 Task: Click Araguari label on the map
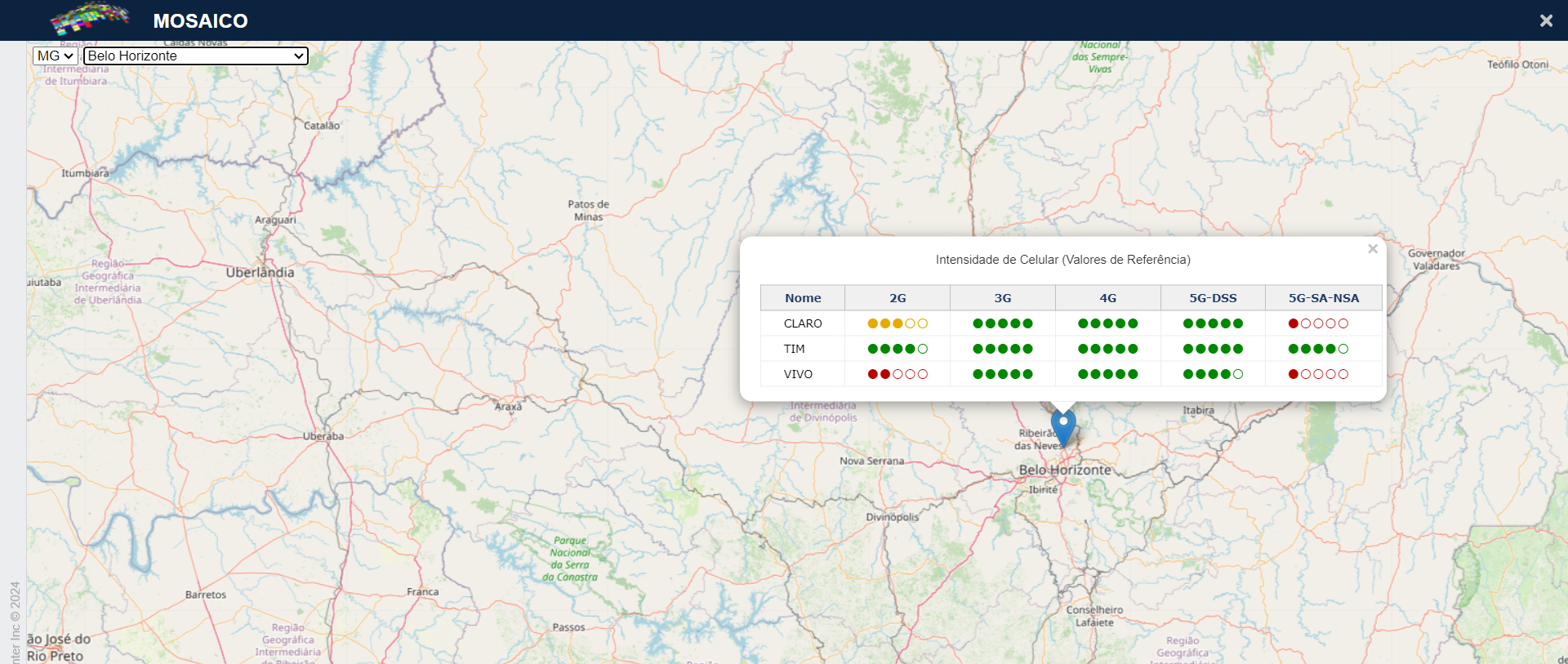coord(275,220)
